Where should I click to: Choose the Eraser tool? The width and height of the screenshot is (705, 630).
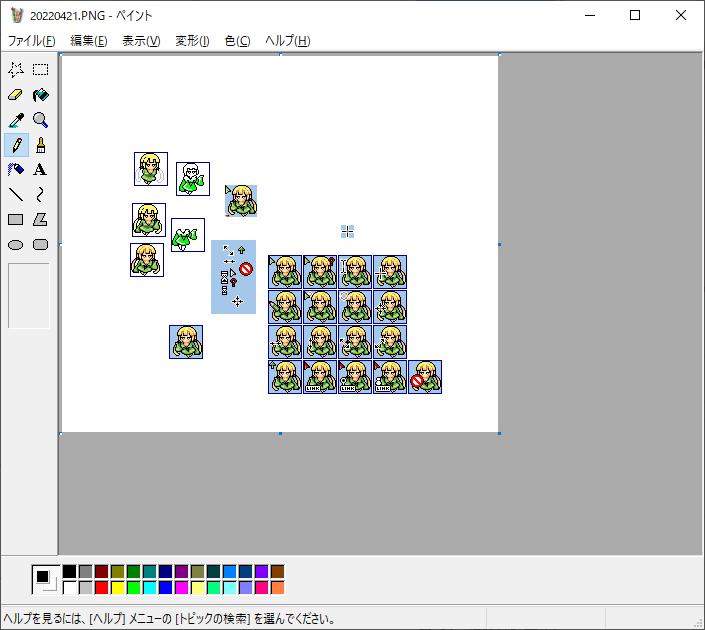[16, 95]
